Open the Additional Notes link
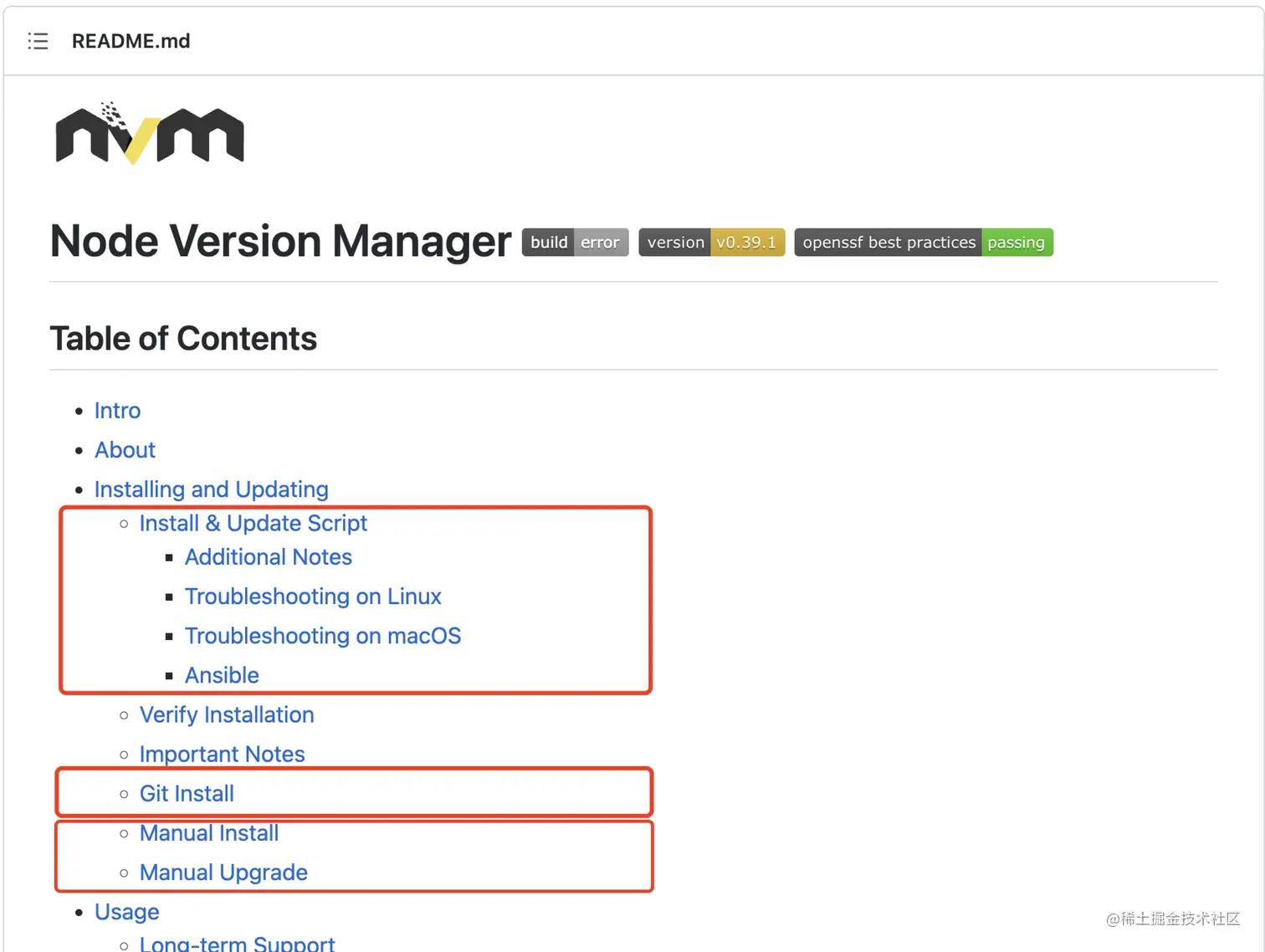Viewport: 1265px width, 952px height. (268, 557)
